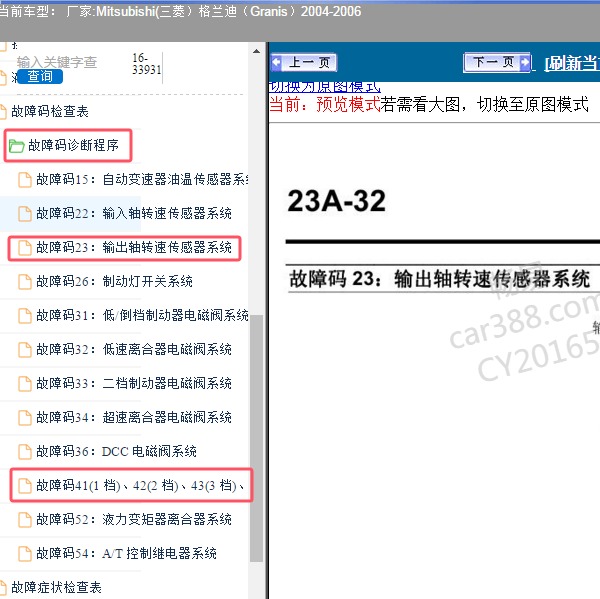Screen dimensions: 600x599
Task: Go to previous page with 上一页
Action: (x=303, y=62)
